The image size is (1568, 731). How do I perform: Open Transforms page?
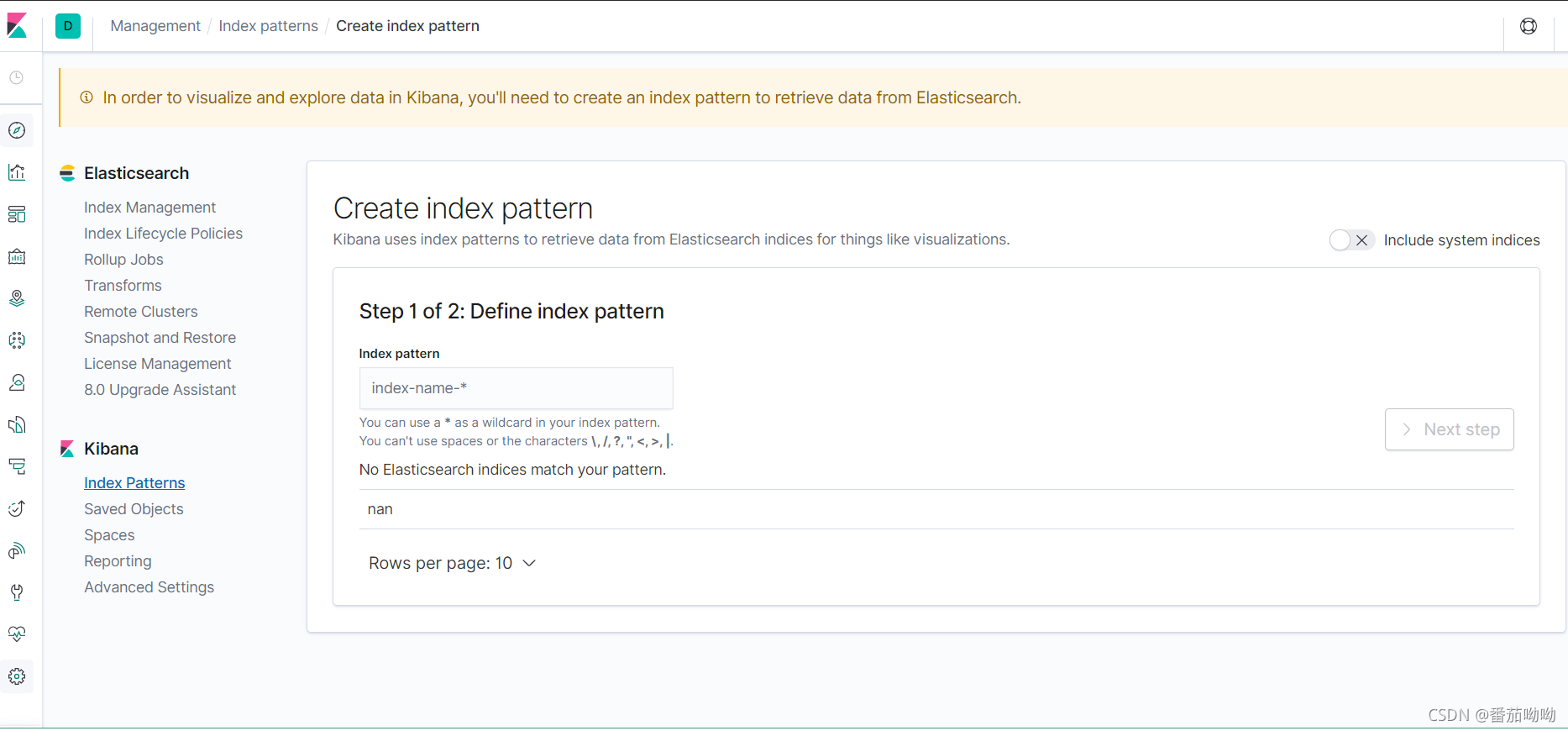click(x=123, y=286)
